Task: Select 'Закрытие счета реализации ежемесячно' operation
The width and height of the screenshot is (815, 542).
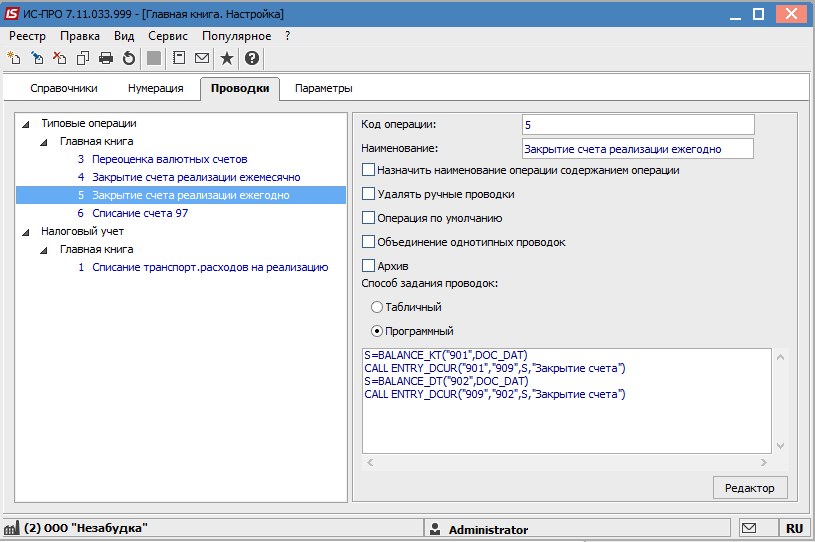Action: pos(196,177)
